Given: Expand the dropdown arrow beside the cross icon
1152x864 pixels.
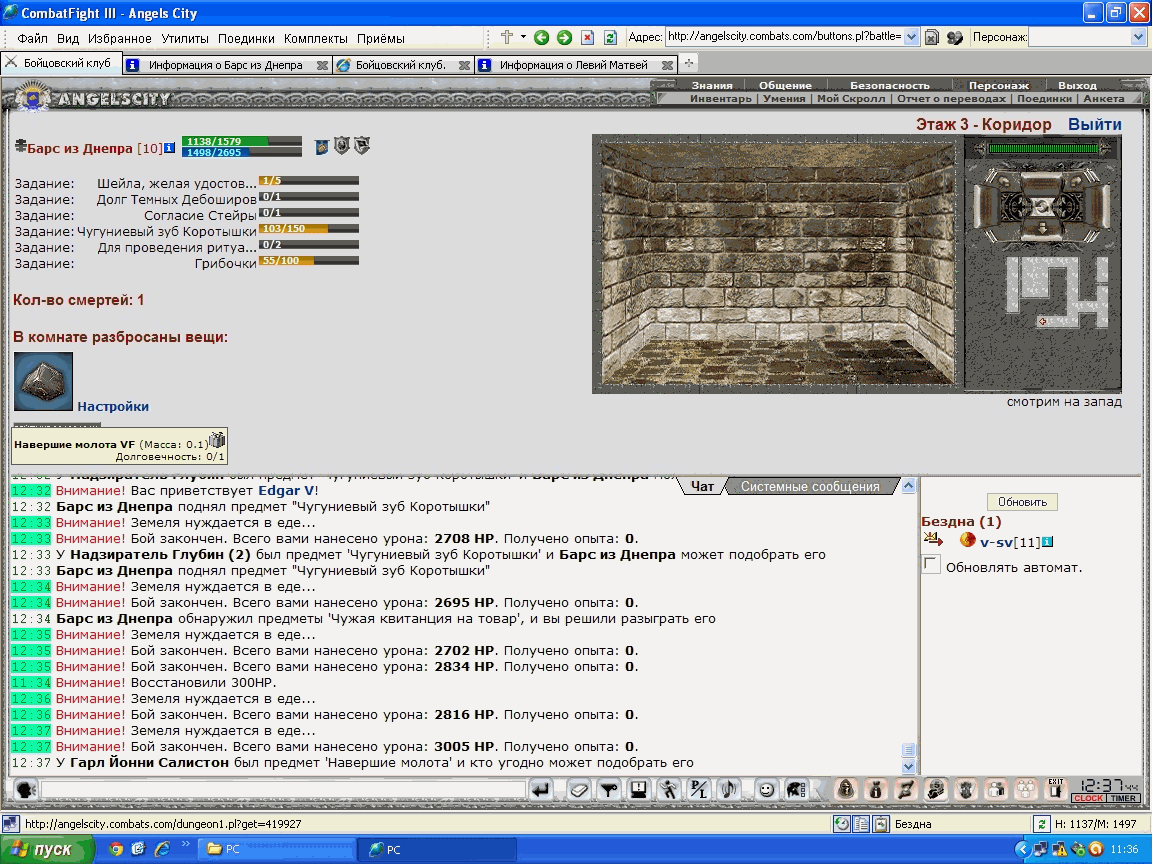Looking at the screenshot, I should point(523,37).
